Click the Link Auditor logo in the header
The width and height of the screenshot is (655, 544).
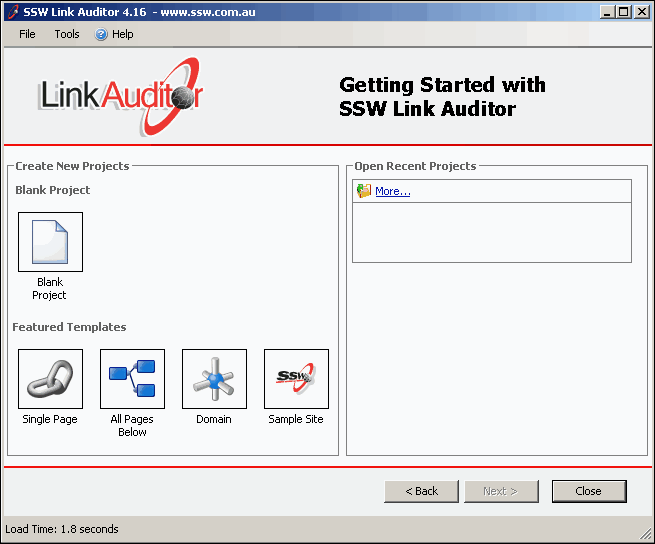click(x=121, y=96)
